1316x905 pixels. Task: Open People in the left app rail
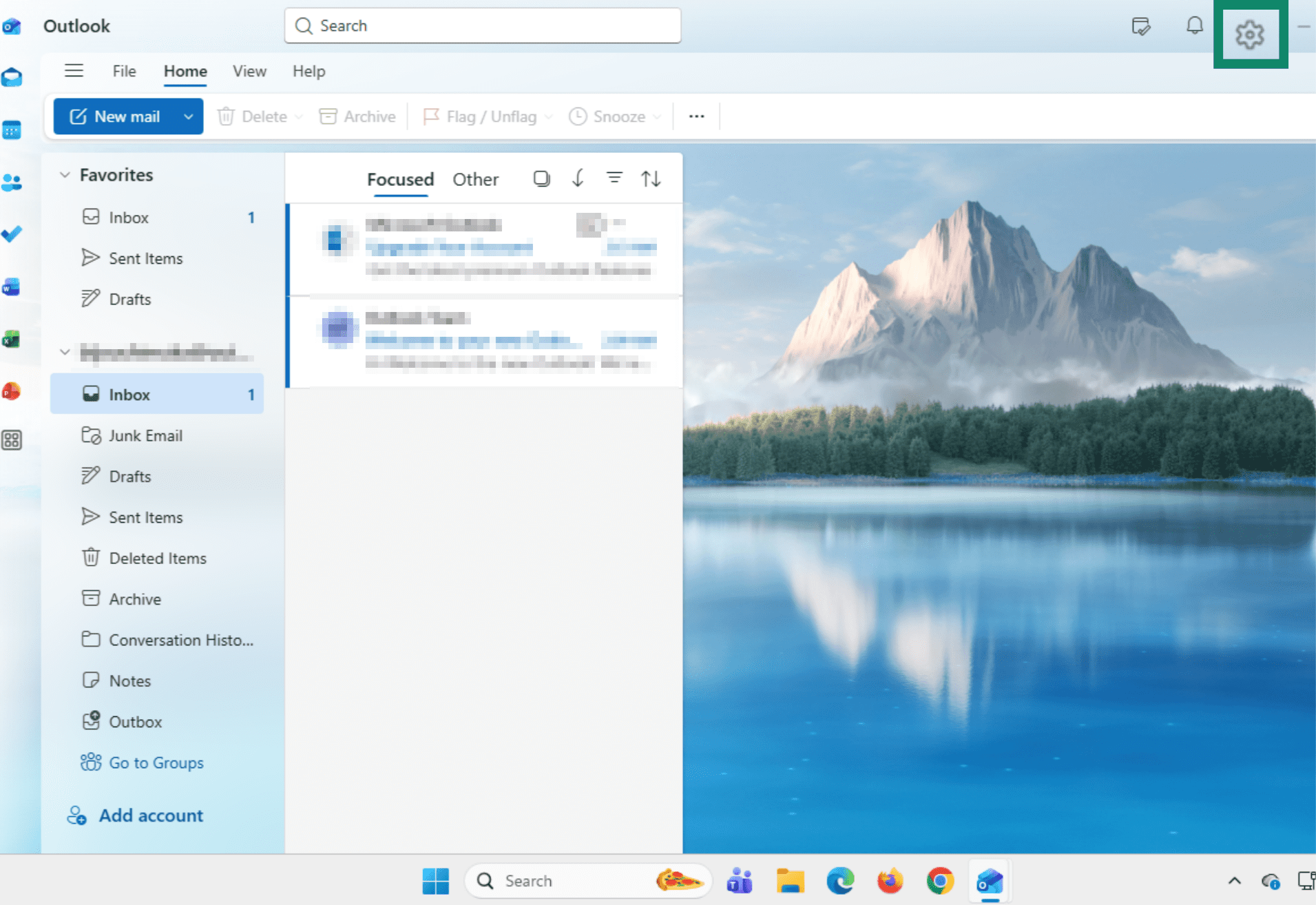(x=12, y=182)
